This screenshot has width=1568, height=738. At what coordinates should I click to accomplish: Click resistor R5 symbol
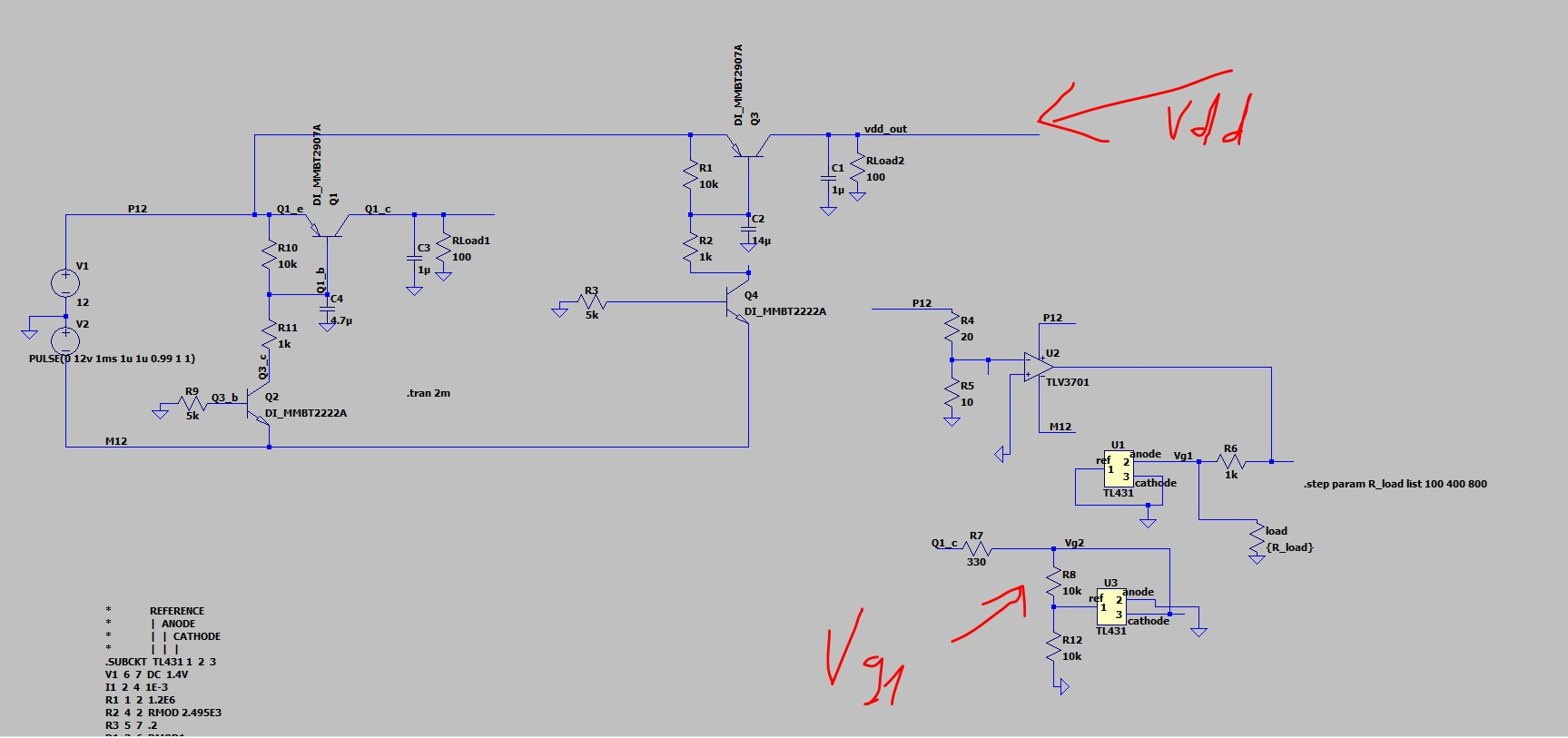952,394
